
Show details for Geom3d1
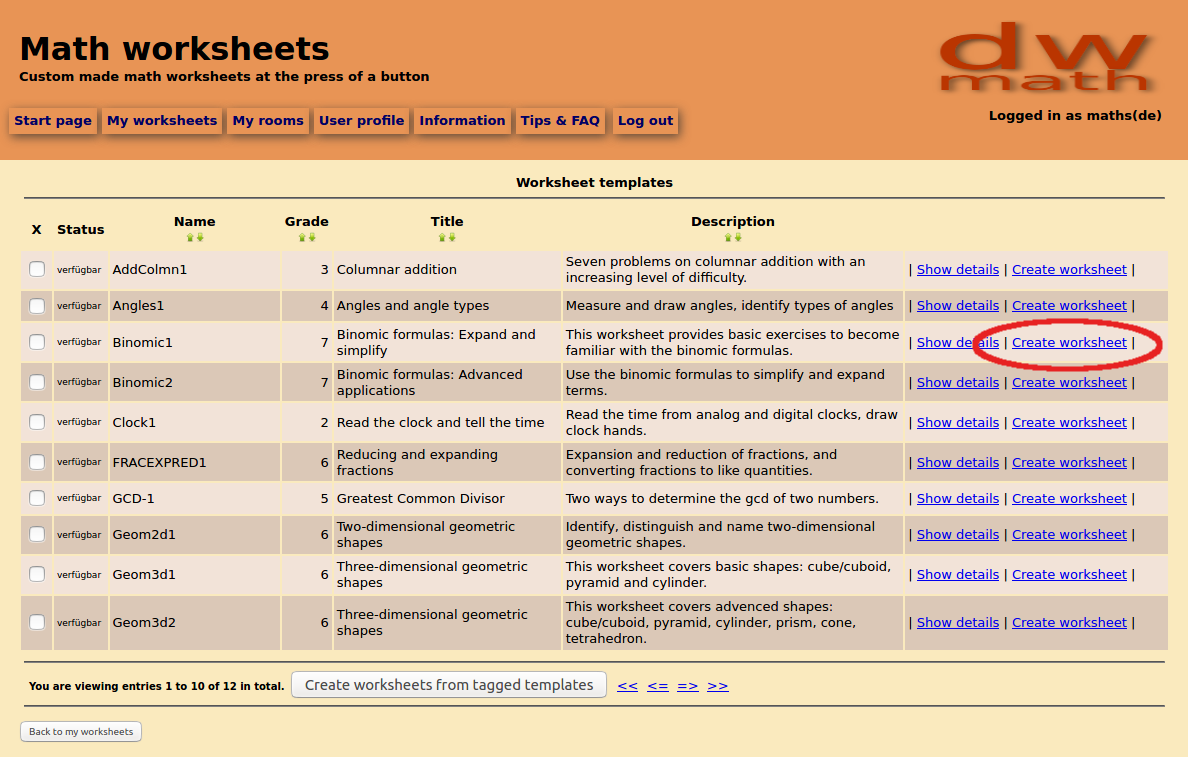click(x=958, y=574)
